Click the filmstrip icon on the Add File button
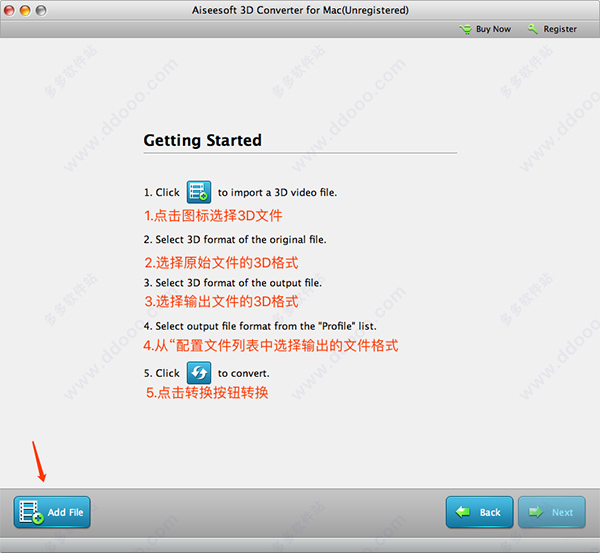This screenshot has width=600, height=553. 31,512
